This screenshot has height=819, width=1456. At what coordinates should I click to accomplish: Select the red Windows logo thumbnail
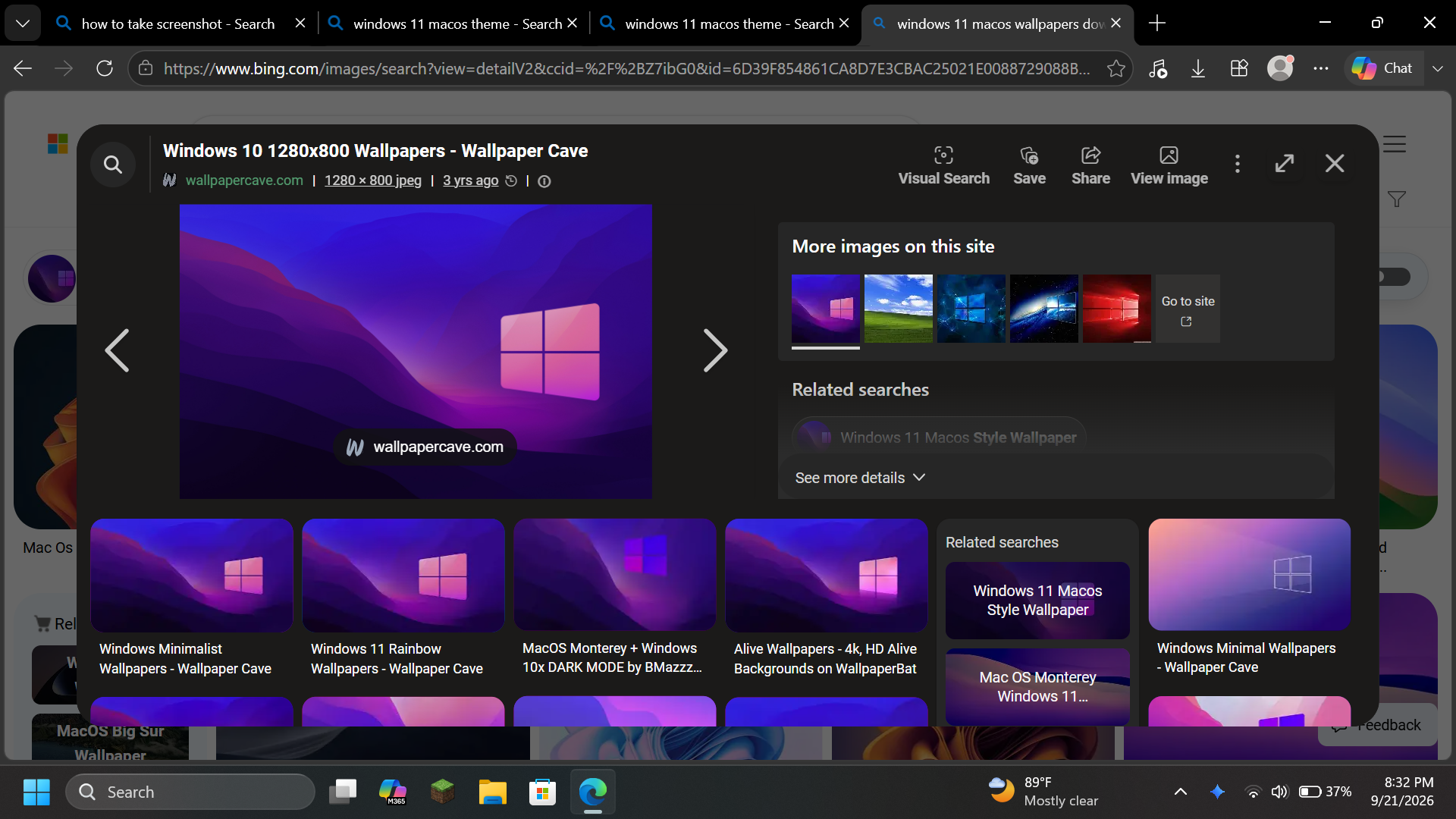click(1116, 309)
